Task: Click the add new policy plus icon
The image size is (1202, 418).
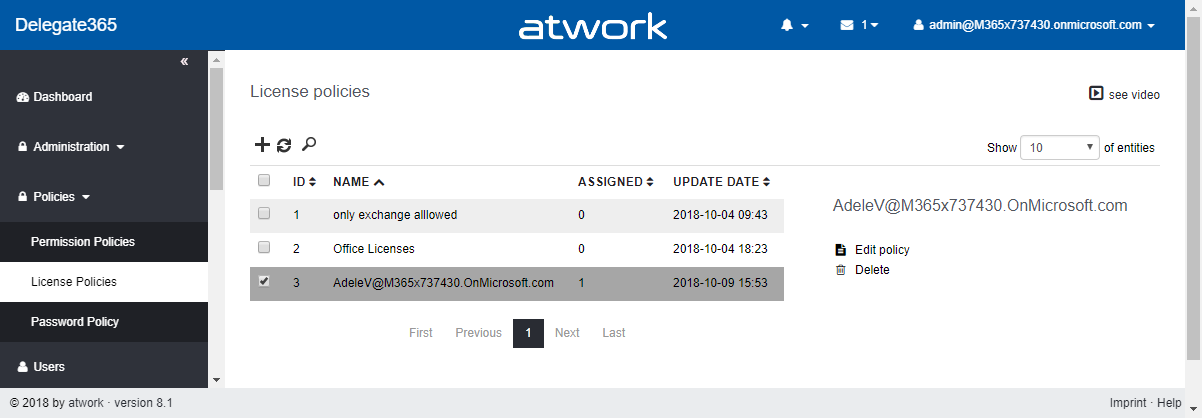Action: point(262,145)
